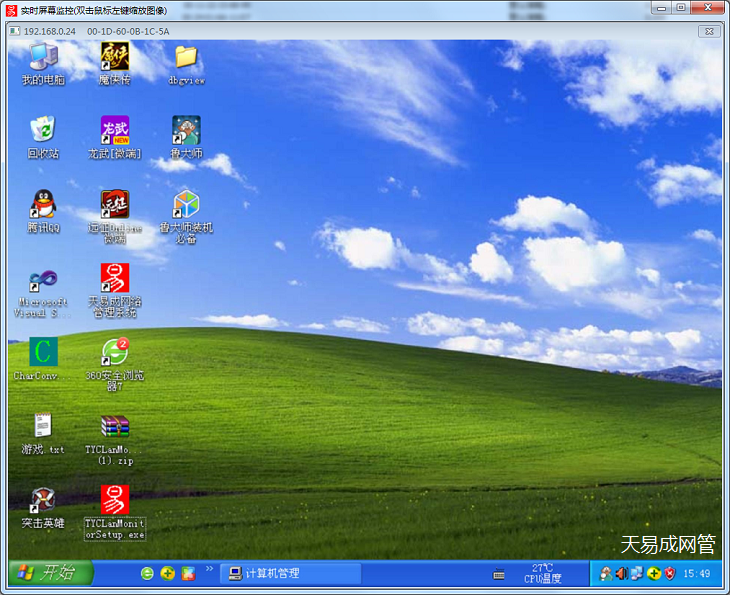Click the 鲁大师 desktop shortcut
The height and width of the screenshot is (595, 730).
click(x=186, y=131)
